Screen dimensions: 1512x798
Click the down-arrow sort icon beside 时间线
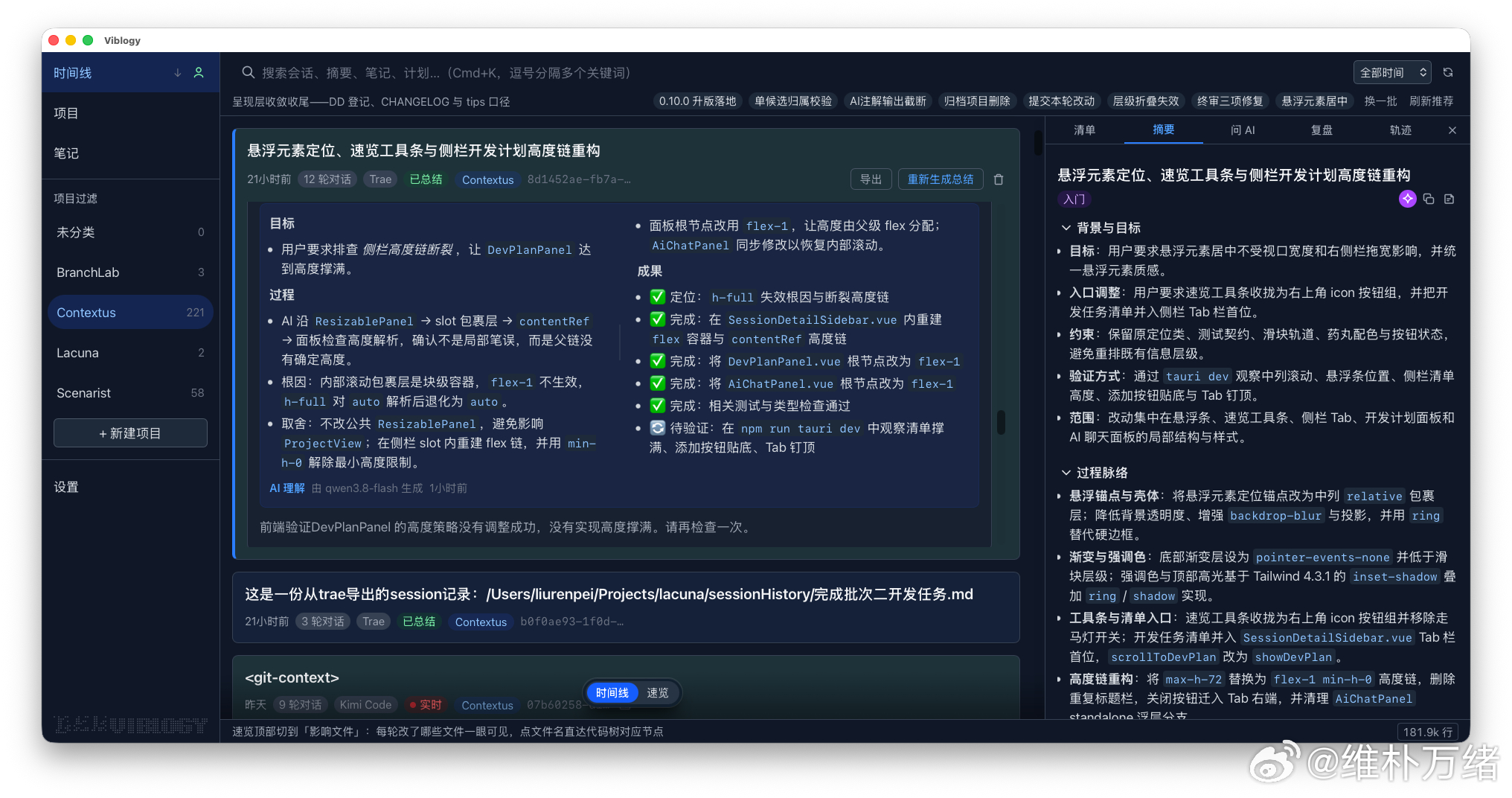tap(178, 73)
